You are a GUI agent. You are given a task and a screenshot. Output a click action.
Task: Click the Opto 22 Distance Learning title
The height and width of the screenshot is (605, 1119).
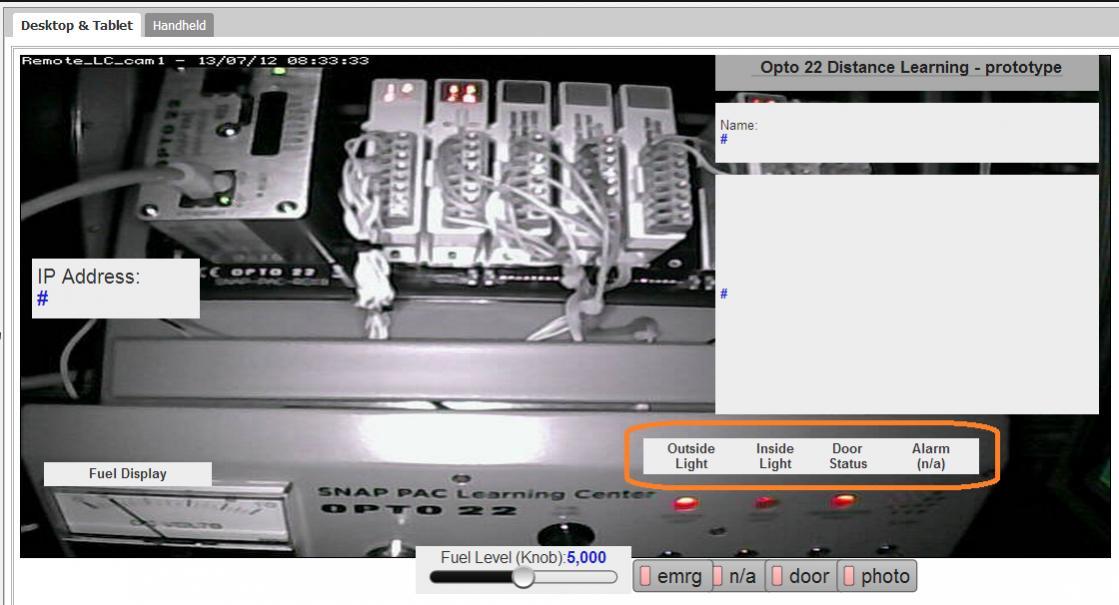click(x=910, y=67)
